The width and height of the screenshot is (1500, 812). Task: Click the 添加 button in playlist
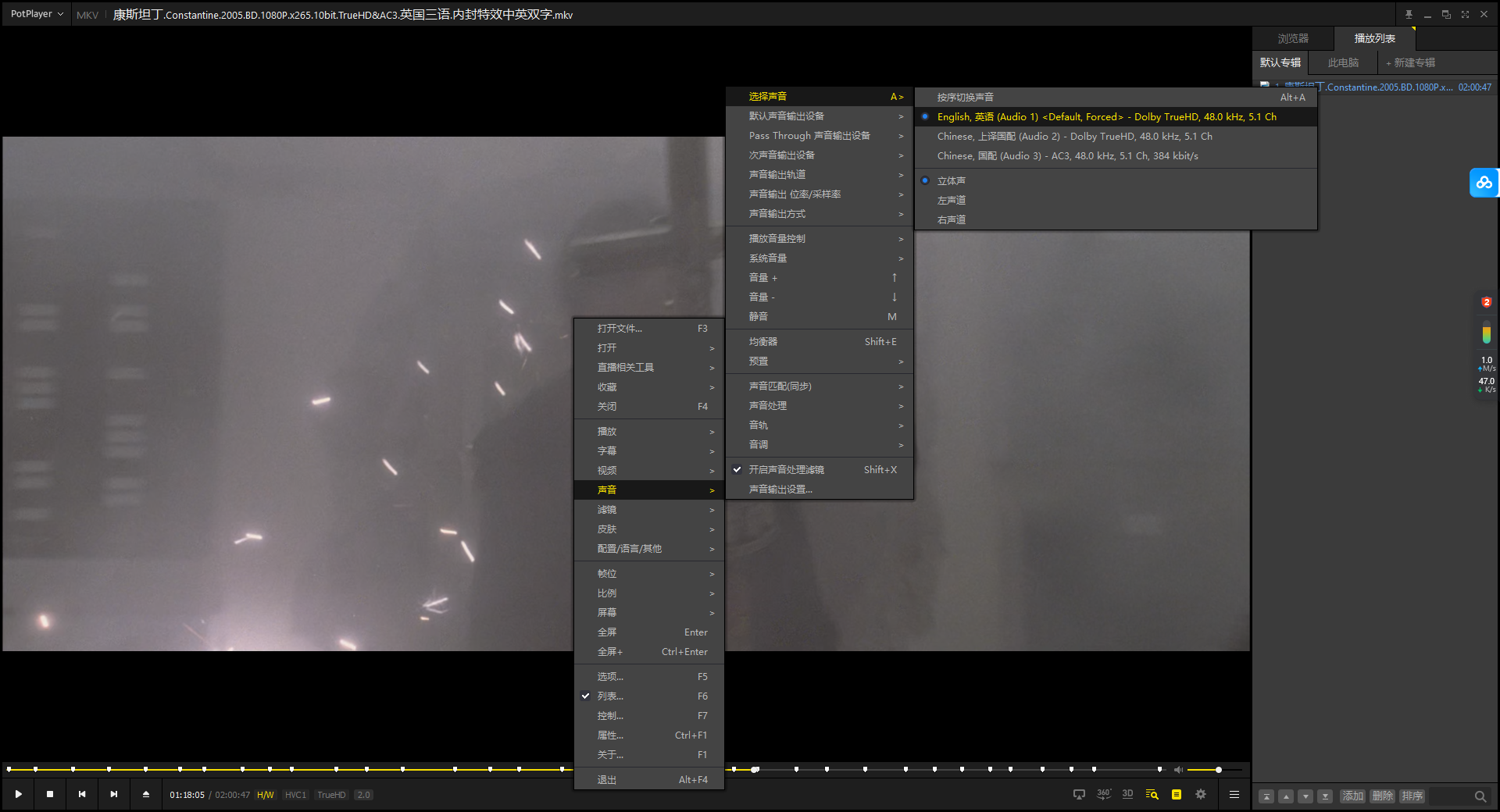click(x=1352, y=796)
